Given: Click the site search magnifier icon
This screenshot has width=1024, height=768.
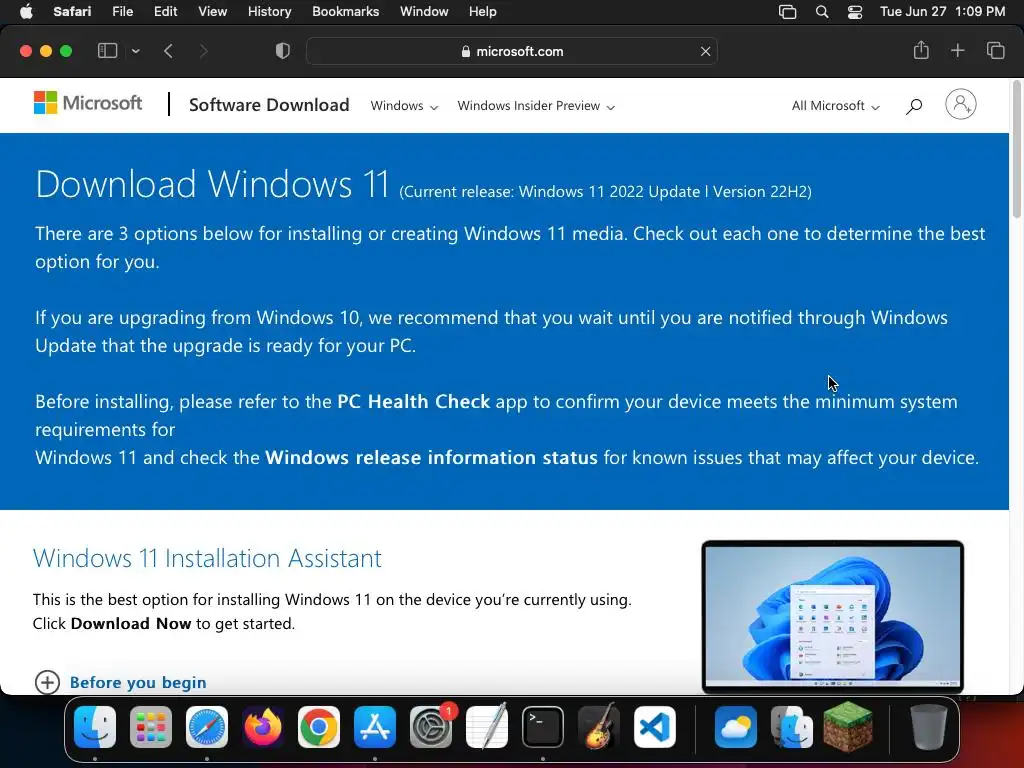Looking at the screenshot, I should point(914,106).
